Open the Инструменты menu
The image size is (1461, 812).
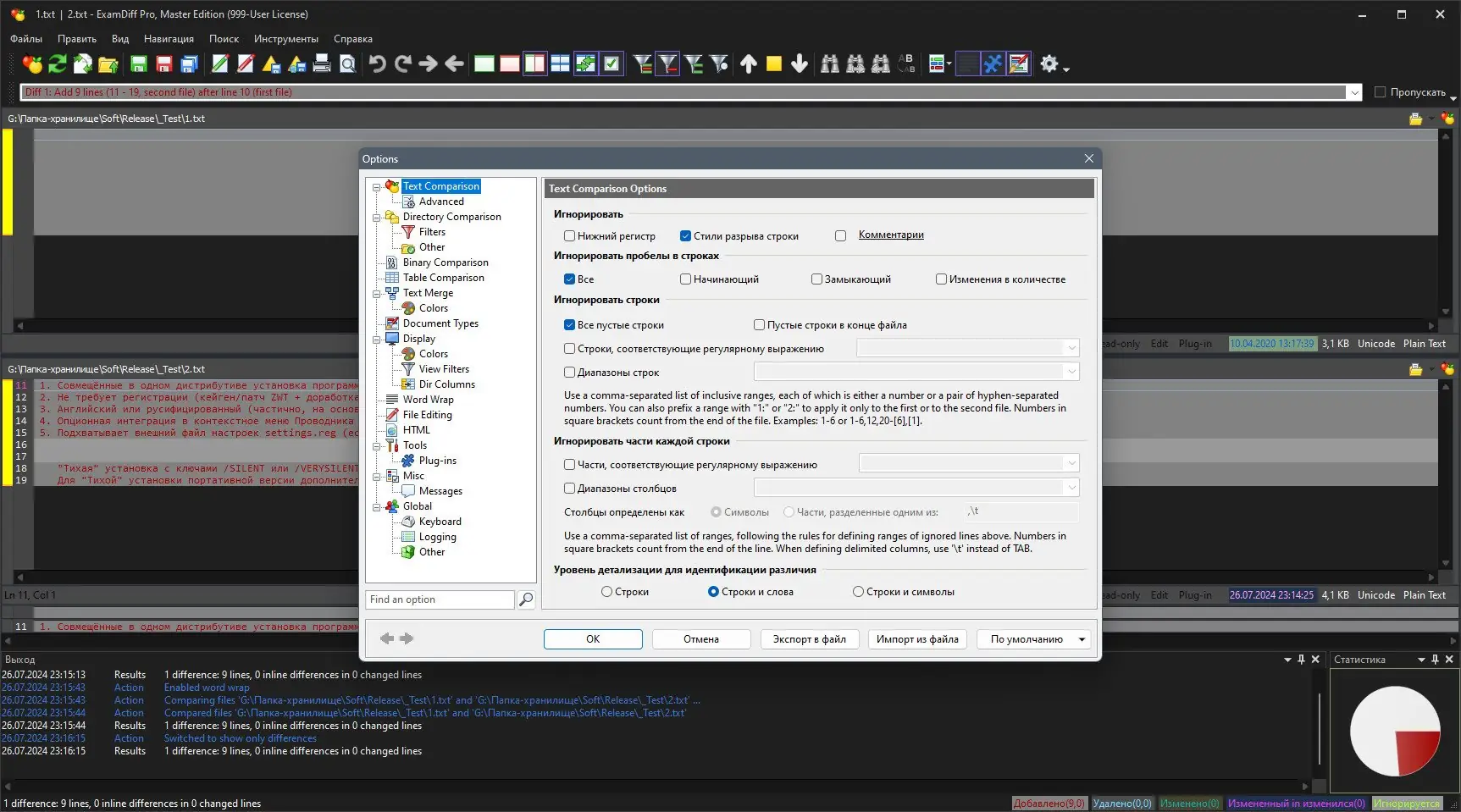tap(286, 39)
